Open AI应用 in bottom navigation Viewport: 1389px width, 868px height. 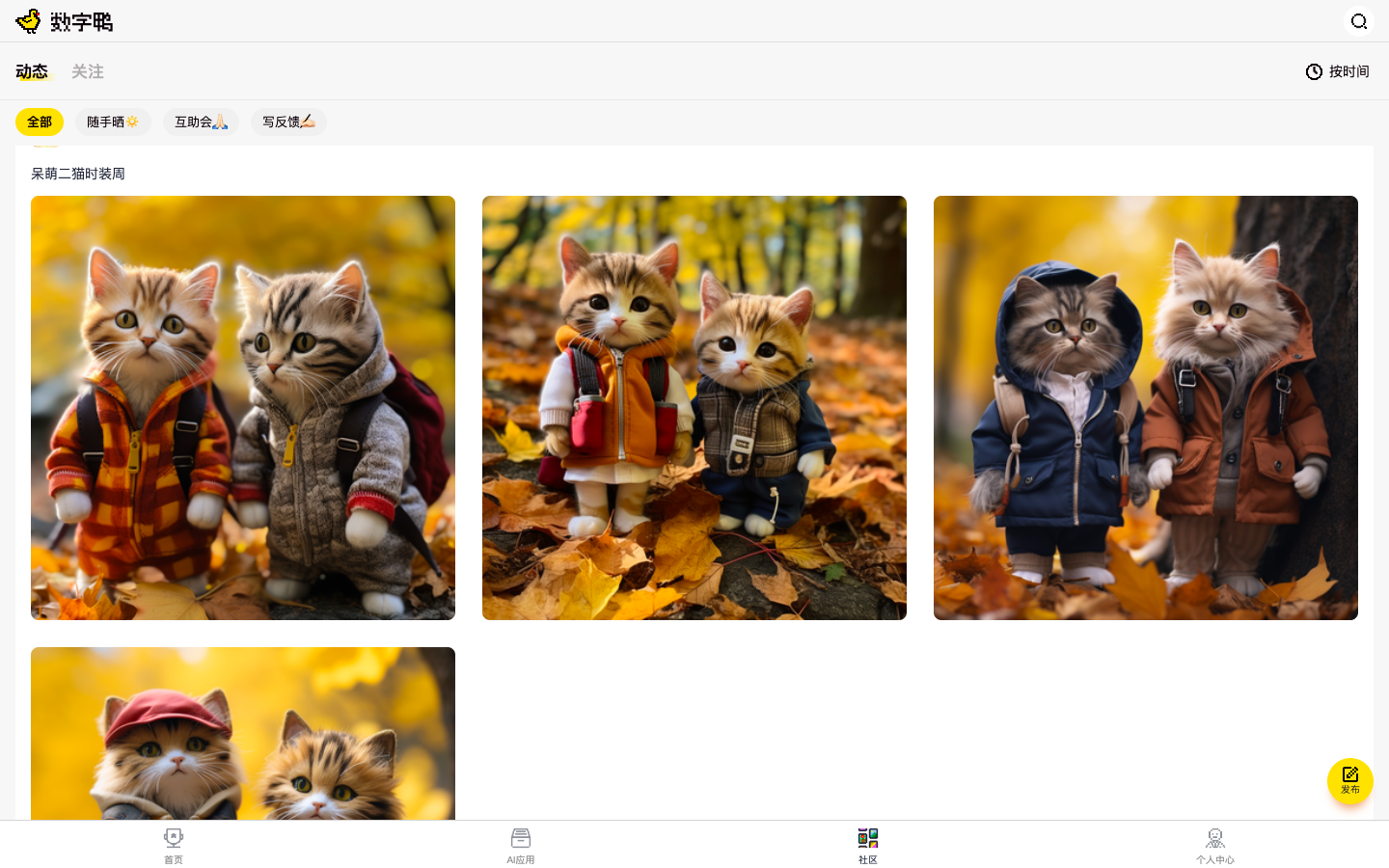tap(521, 846)
